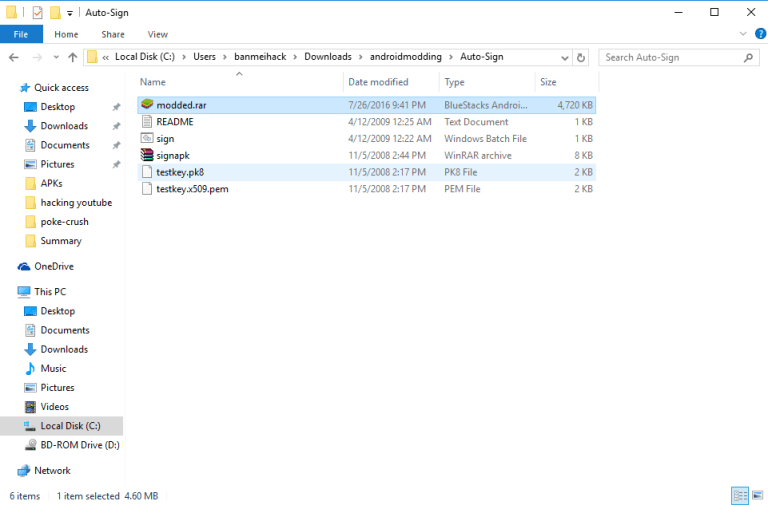The image size is (768, 505).
Task: Click Quick access in the navigation pane
Action: click(54, 87)
